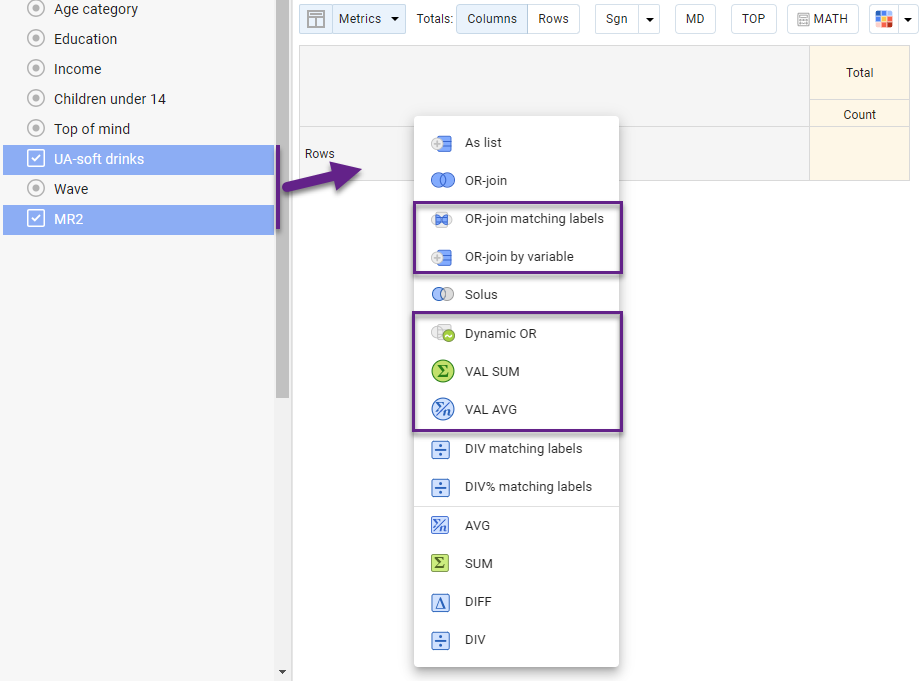920x681 pixels.
Task: Click the VAL AVG icon
Action: pos(442,409)
